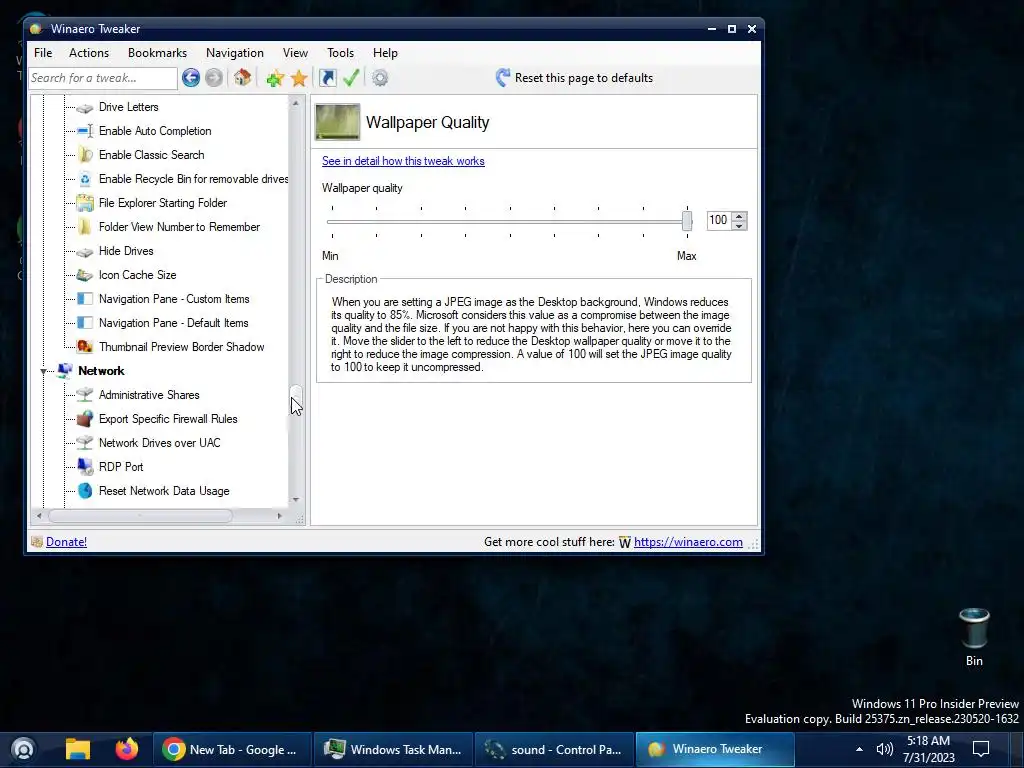Click the Donate! link
Image resolution: width=1024 pixels, height=768 pixels.
point(66,541)
